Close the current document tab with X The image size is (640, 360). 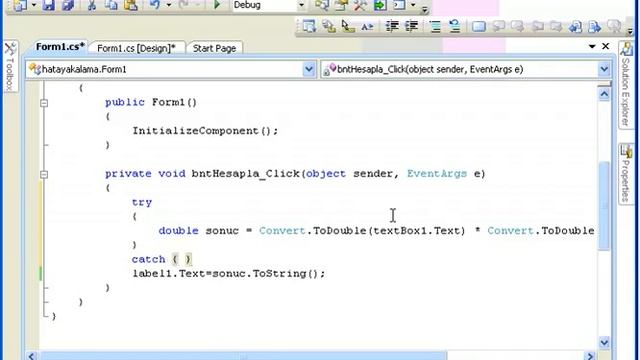point(606,46)
